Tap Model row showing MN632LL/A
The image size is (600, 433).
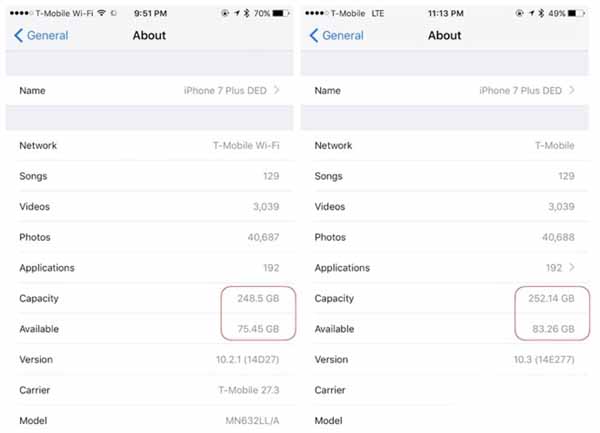click(150, 420)
